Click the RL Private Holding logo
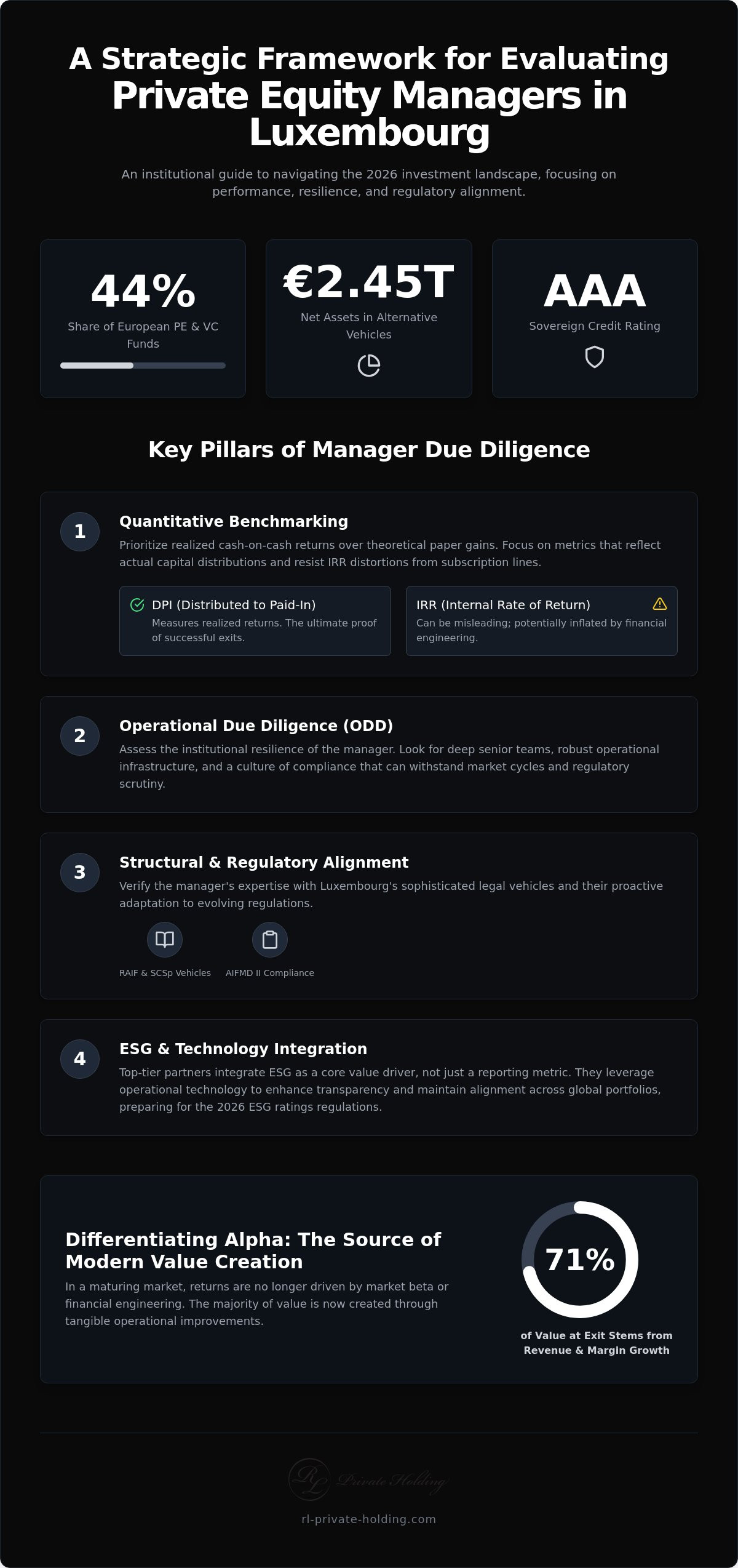738x1568 pixels. 368,1479
